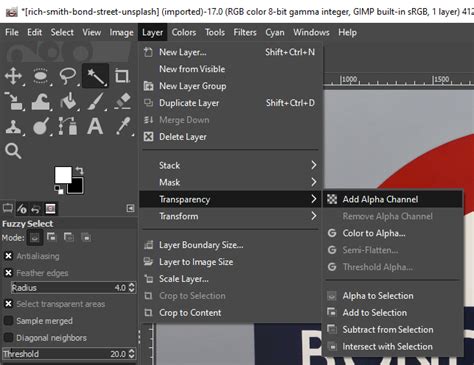474x365 pixels.
Task: Select the Bucket Fill tool
Action: coord(68,101)
